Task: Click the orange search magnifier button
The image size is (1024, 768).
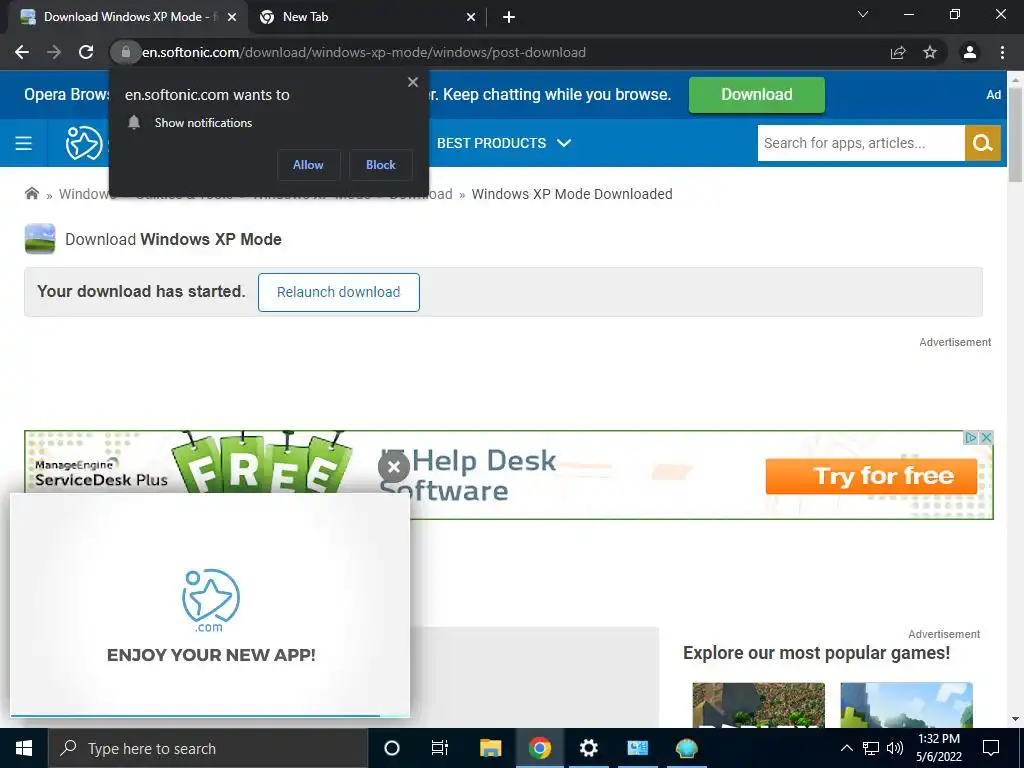Action: click(x=982, y=143)
